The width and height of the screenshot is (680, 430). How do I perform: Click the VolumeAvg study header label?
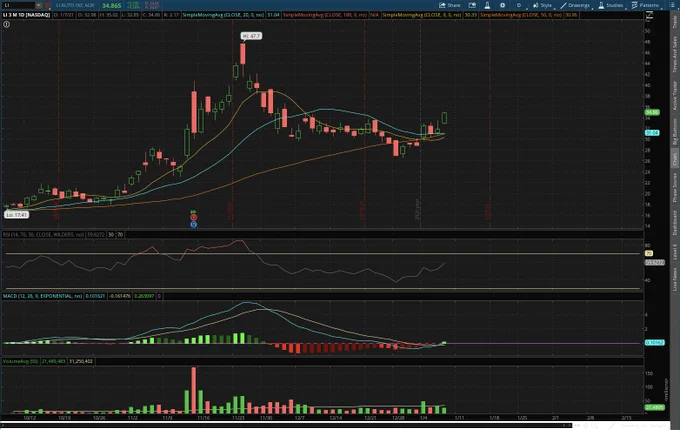pyautogui.click(x=20, y=361)
